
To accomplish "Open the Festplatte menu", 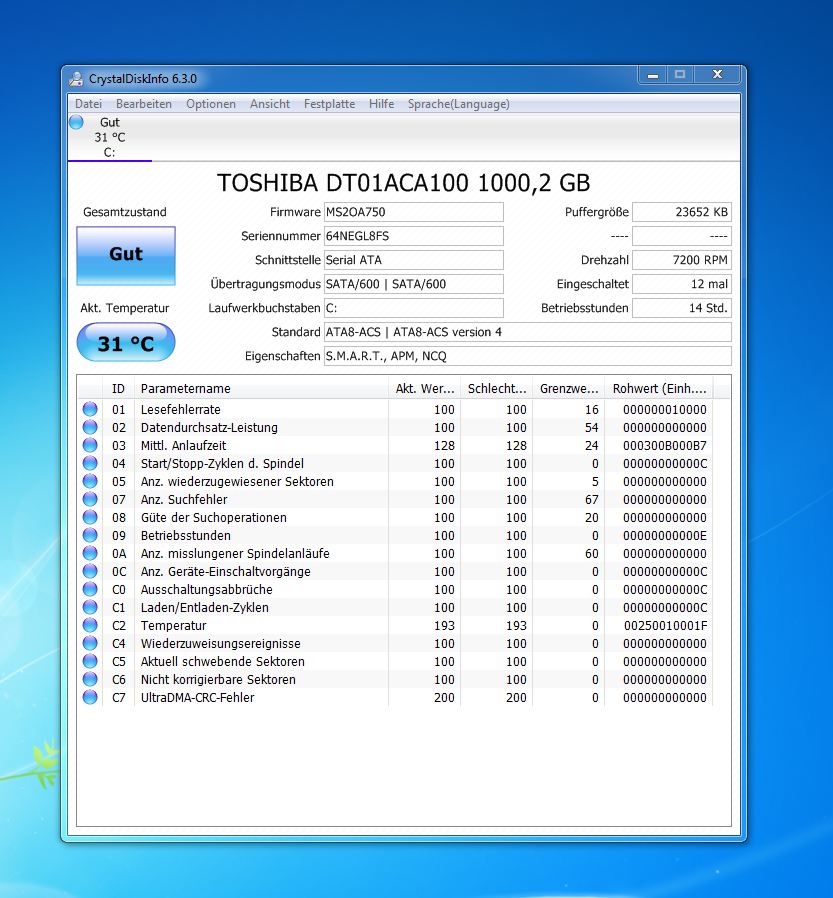I will pos(329,104).
